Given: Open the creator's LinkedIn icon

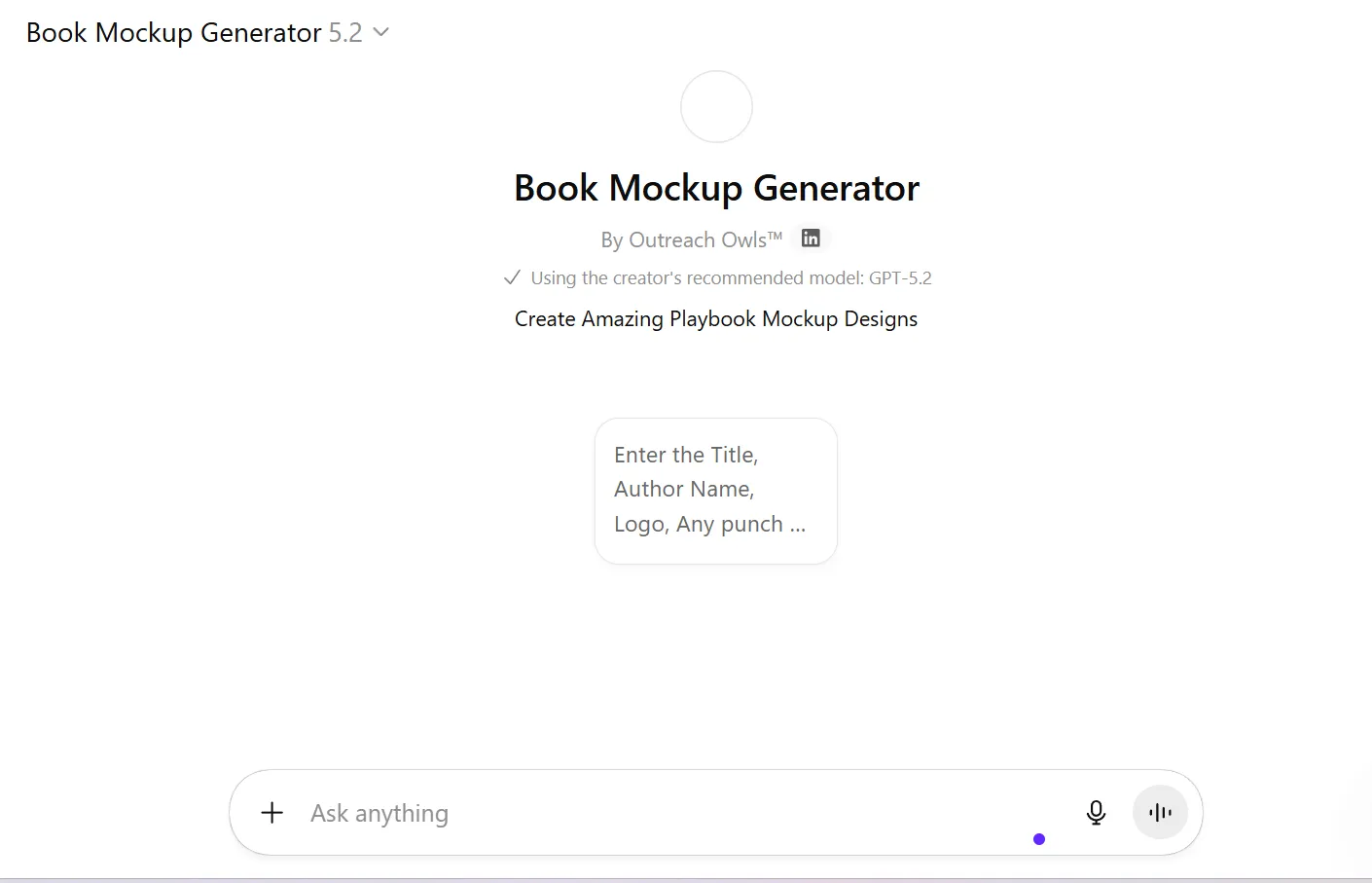Looking at the screenshot, I should [811, 239].
